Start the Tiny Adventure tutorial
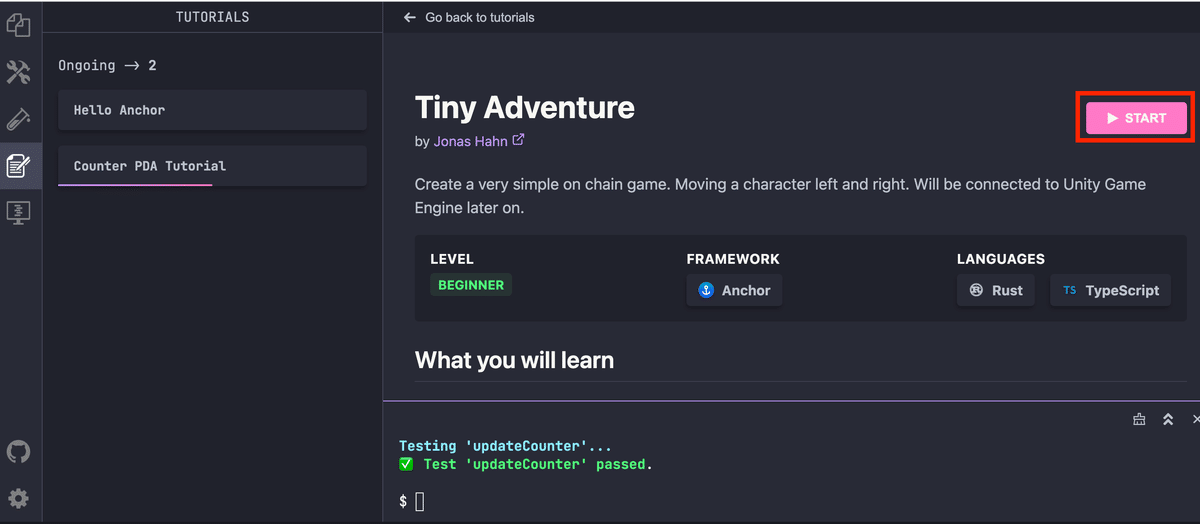 [x=1136, y=118]
